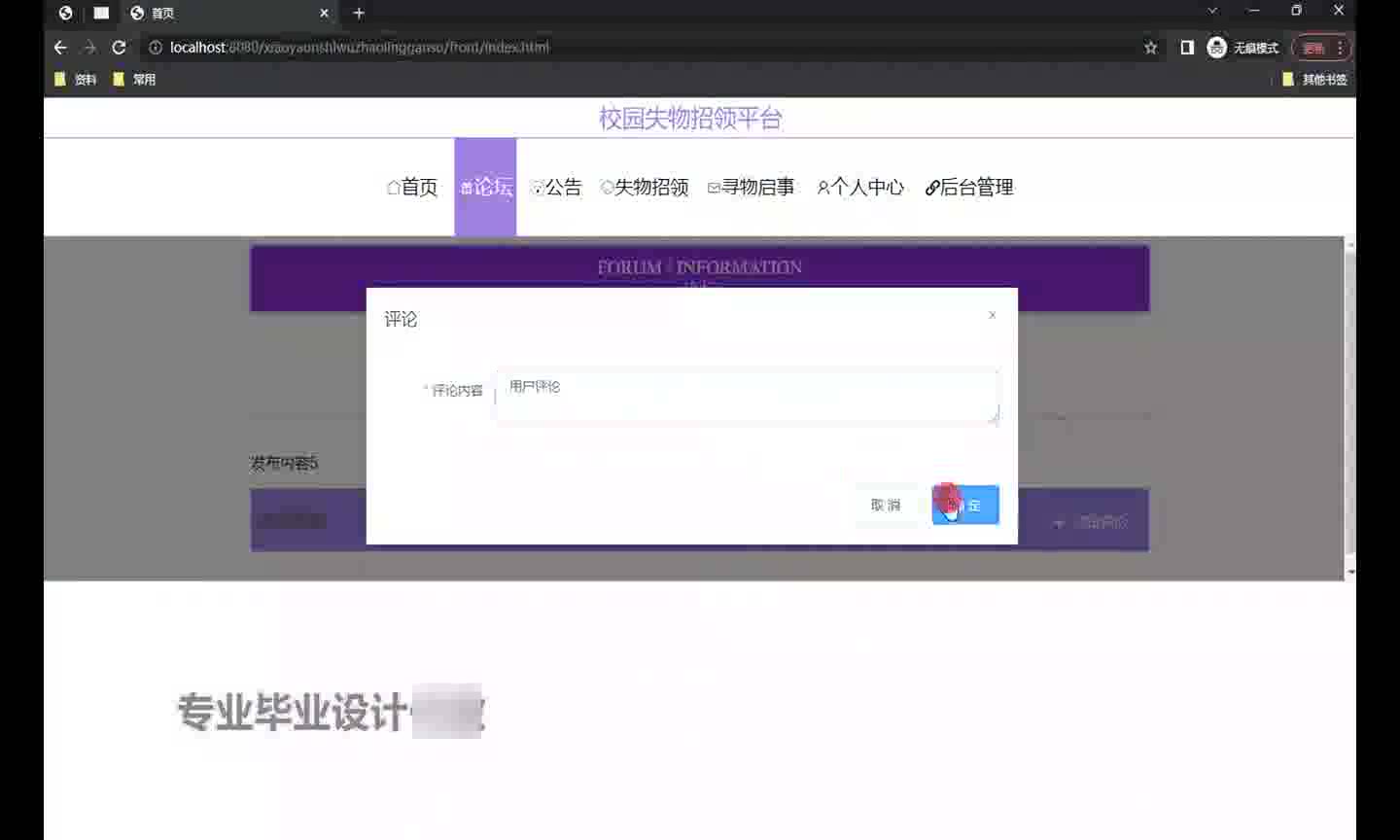This screenshot has width=1400, height=840.
Task: Click the 校园失物招领平台 site title
Action: tap(690, 119)
